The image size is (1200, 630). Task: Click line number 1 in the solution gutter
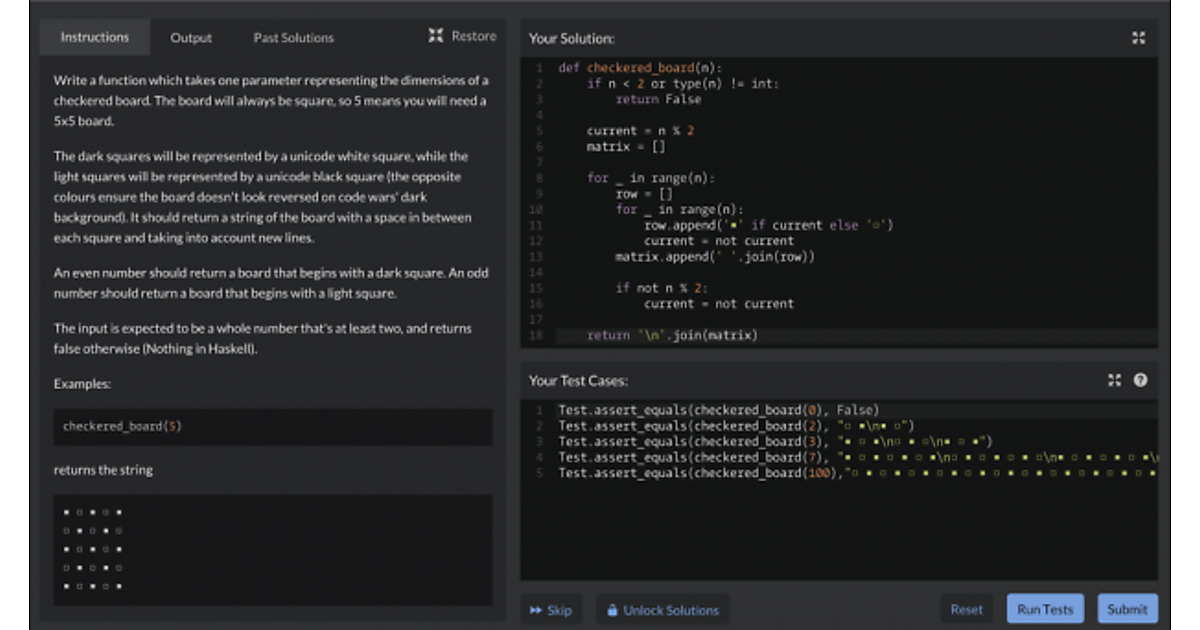[538, 68]
